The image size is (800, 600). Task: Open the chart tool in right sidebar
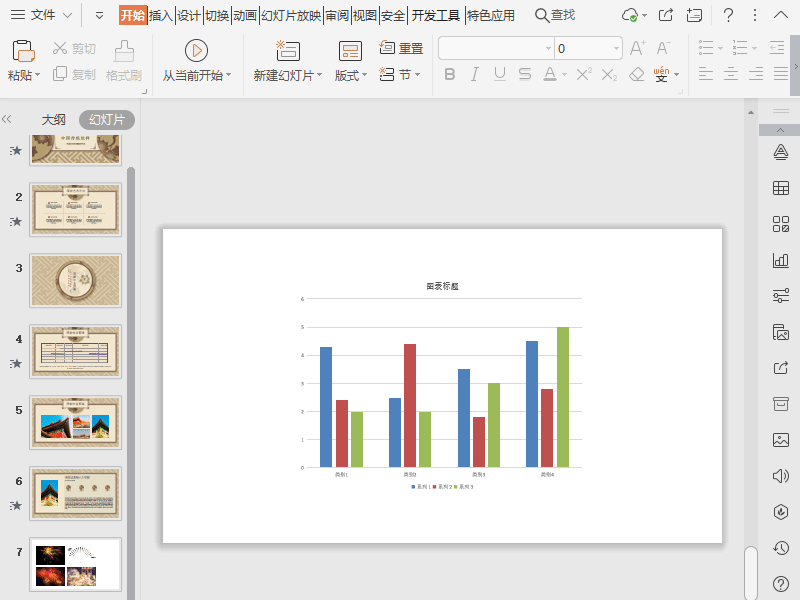click(781, 260)
